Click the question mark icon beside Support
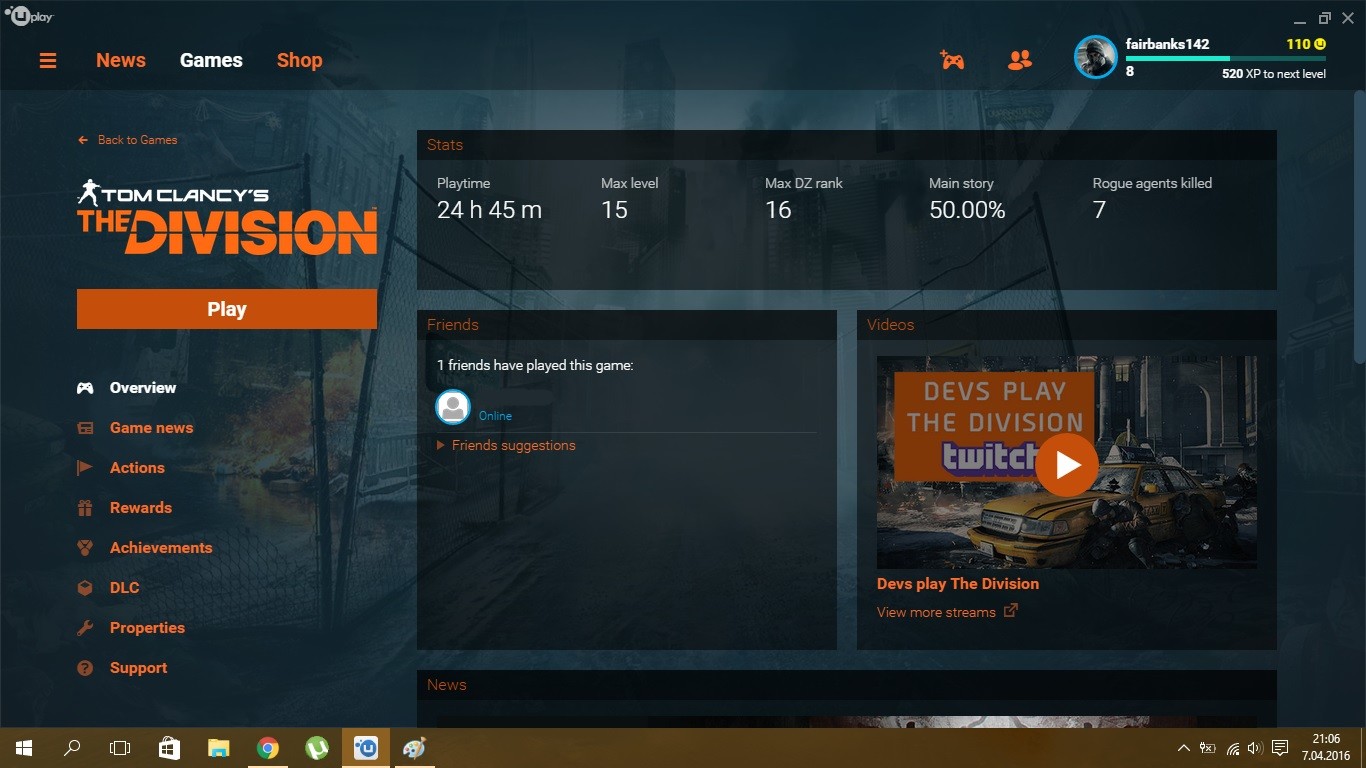Screen dimensions: 1366x768 point(85,668)
